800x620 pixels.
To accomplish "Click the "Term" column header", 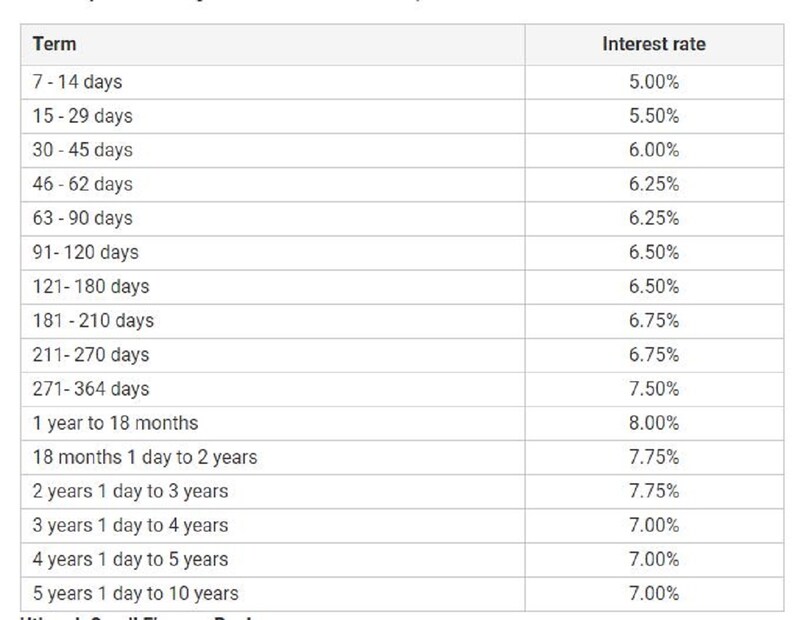I will pos(54,44).
